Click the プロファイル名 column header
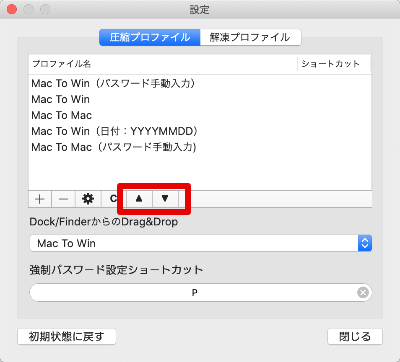This screenshot has width=400, height=362. point(163,64)
